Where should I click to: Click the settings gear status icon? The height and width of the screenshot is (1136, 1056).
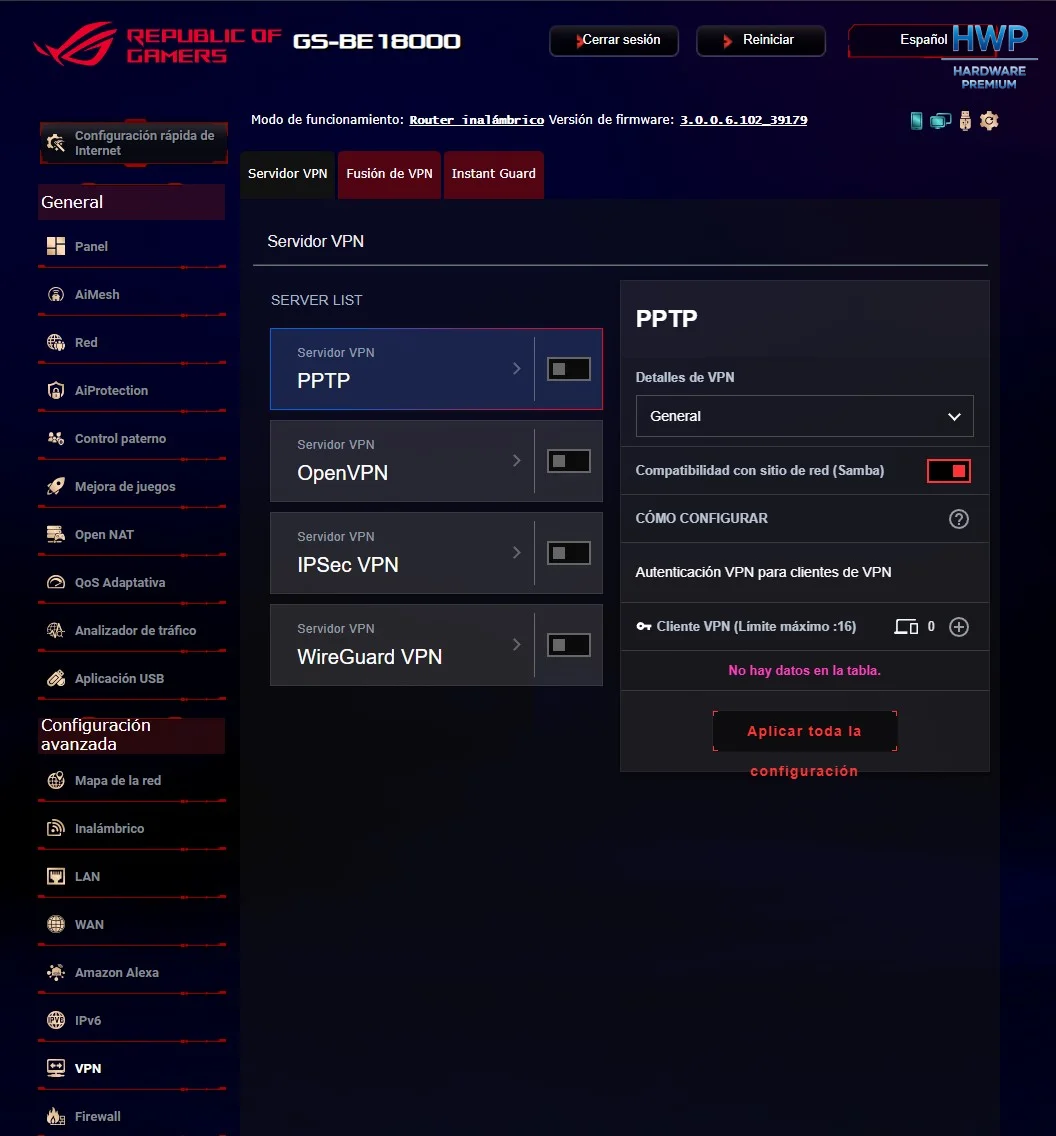(x=989, y=120)
